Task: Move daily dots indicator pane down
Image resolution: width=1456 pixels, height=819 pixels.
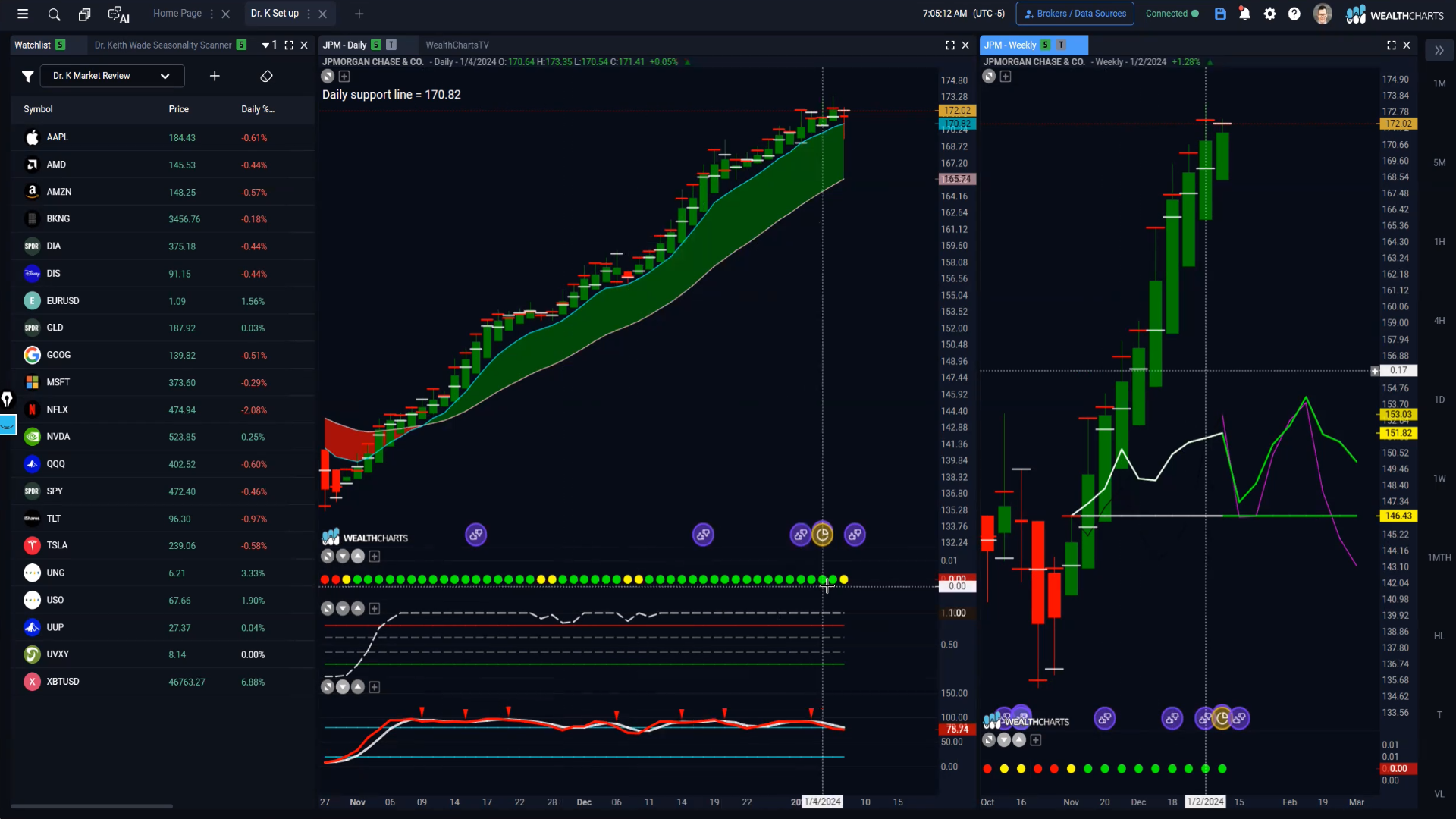Action: (343, 557)
